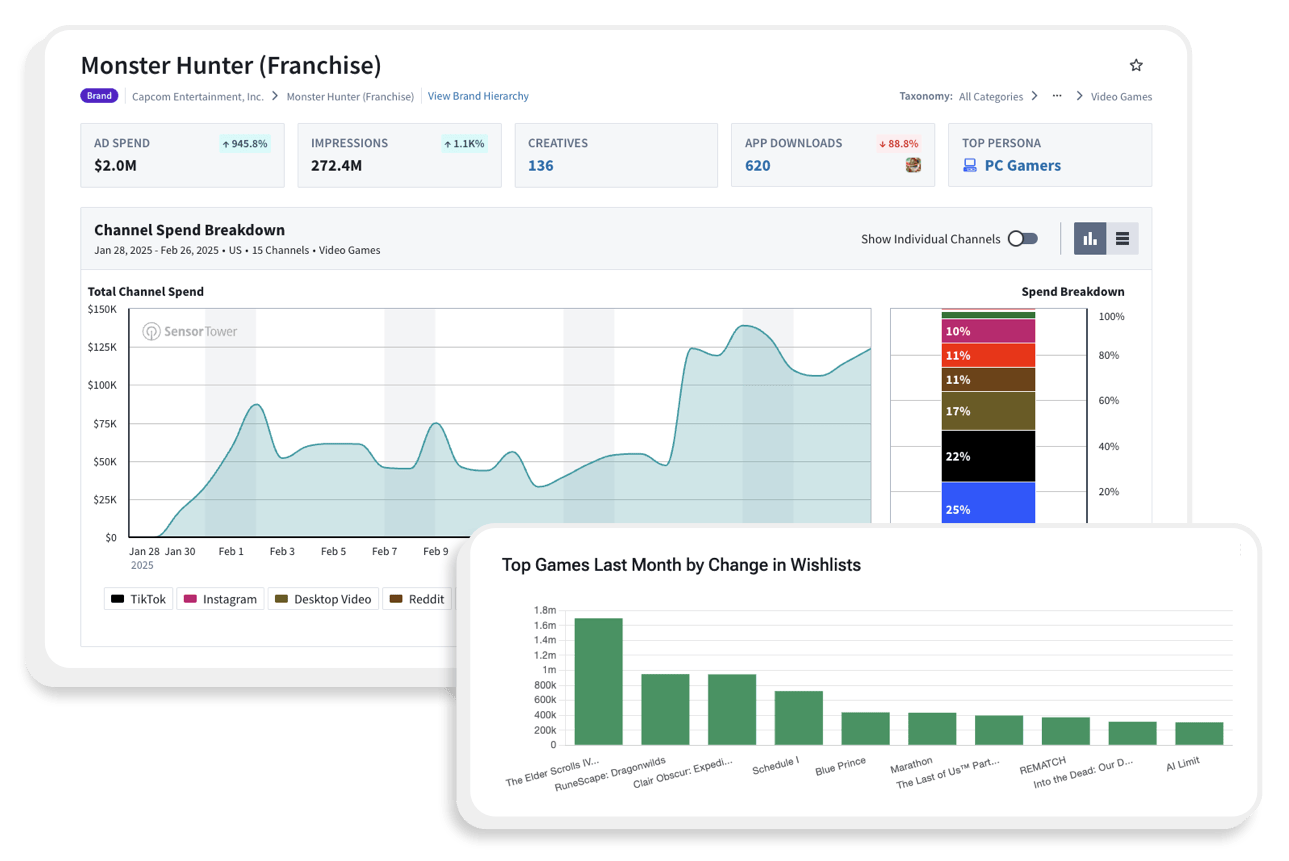1289x861 pixels.
Task: Expand the taxonomy ellipsis breadcrumb
Action: (x=1057, y=96)
